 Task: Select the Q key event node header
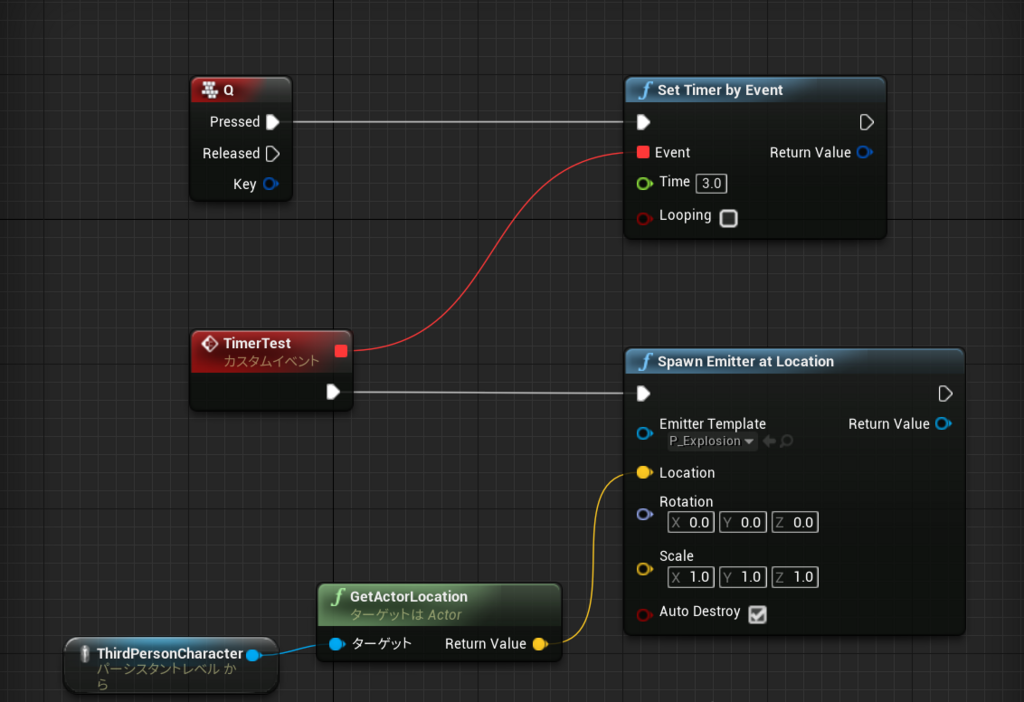pos(241,90)
